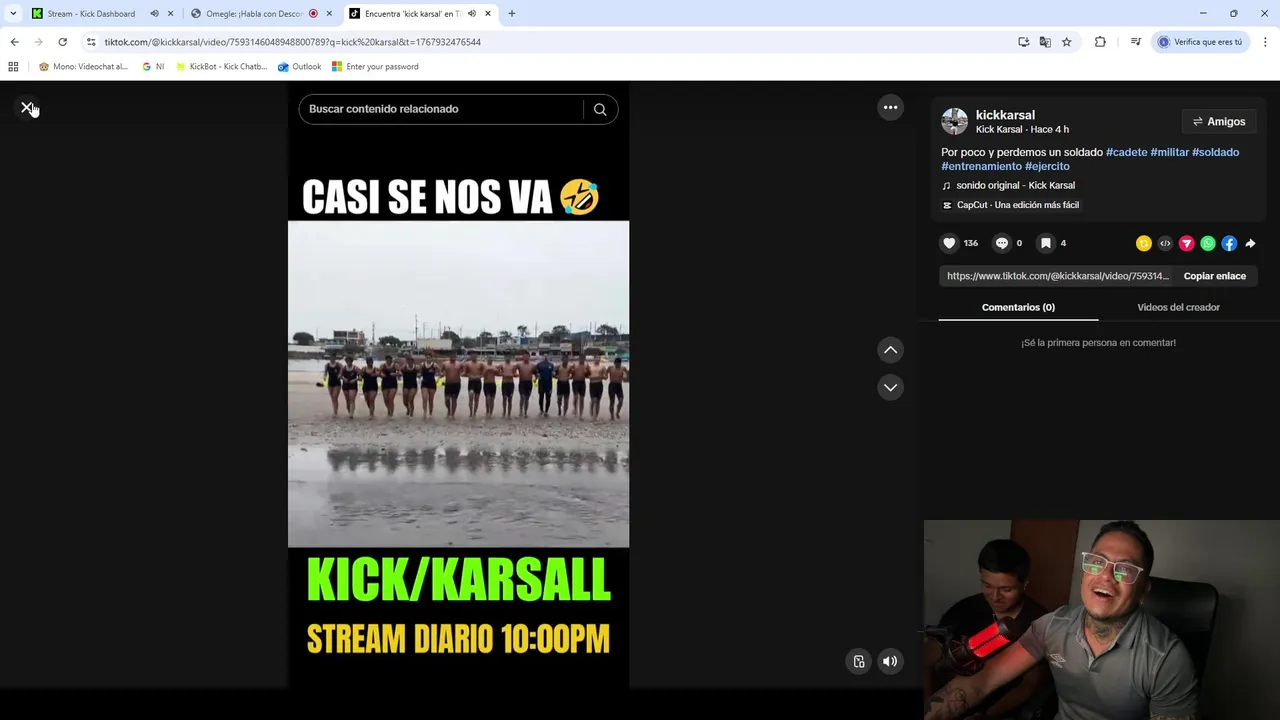Click the 'Amigos' button

1219,122
